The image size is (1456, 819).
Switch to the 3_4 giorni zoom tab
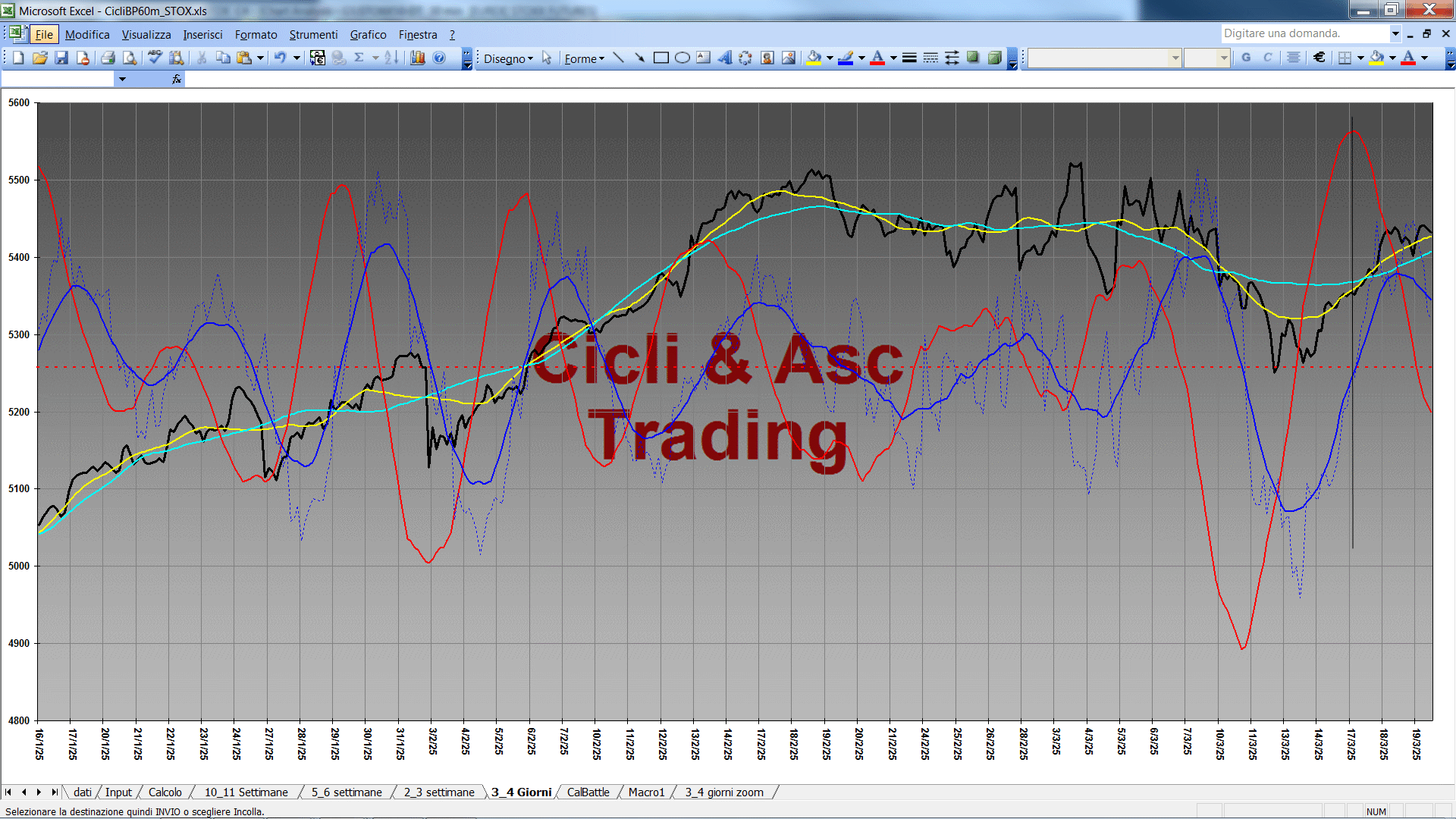724,792
